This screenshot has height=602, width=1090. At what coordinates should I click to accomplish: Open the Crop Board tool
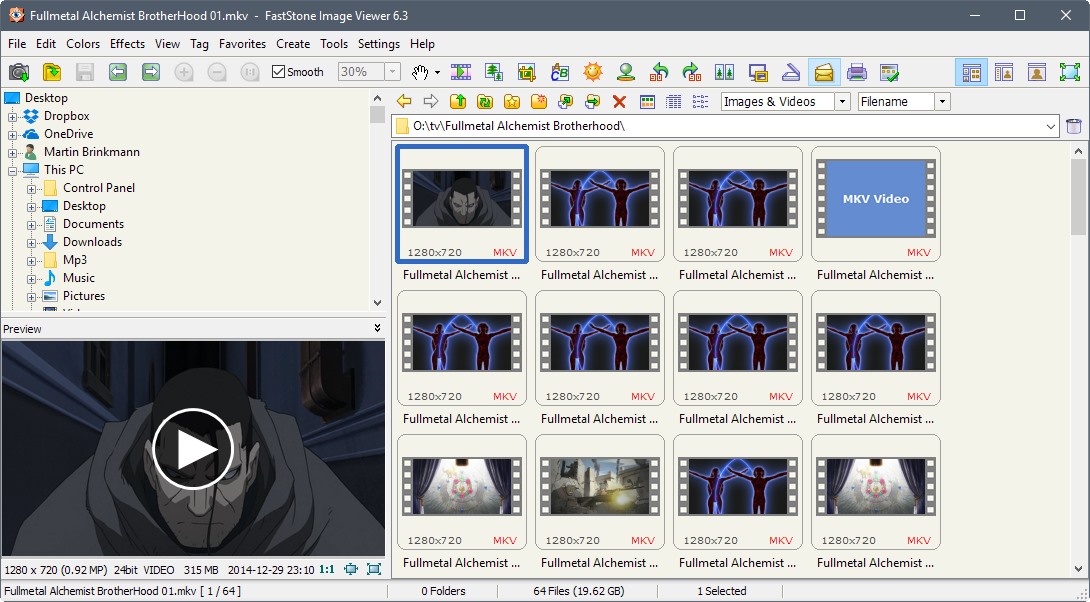pos(527,72)
